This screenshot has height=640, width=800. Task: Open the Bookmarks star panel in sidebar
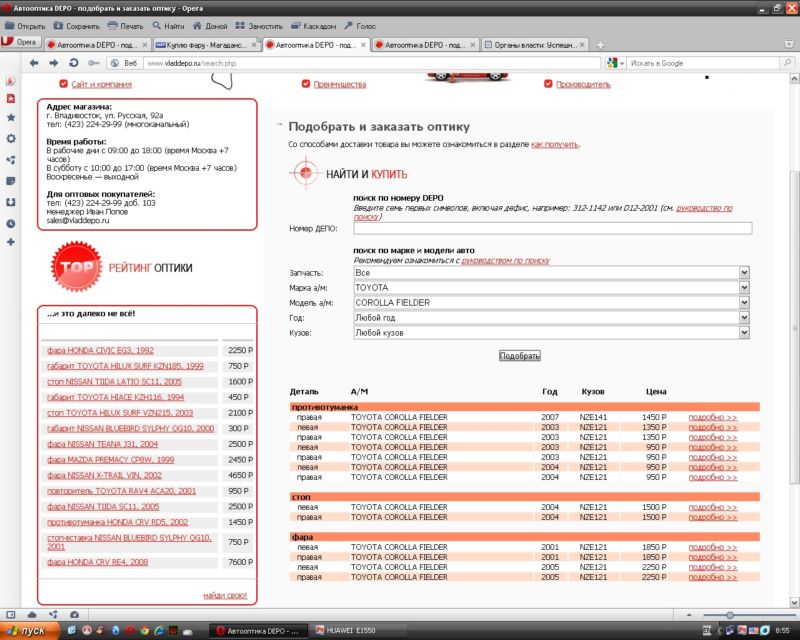(x=11, y=117)
